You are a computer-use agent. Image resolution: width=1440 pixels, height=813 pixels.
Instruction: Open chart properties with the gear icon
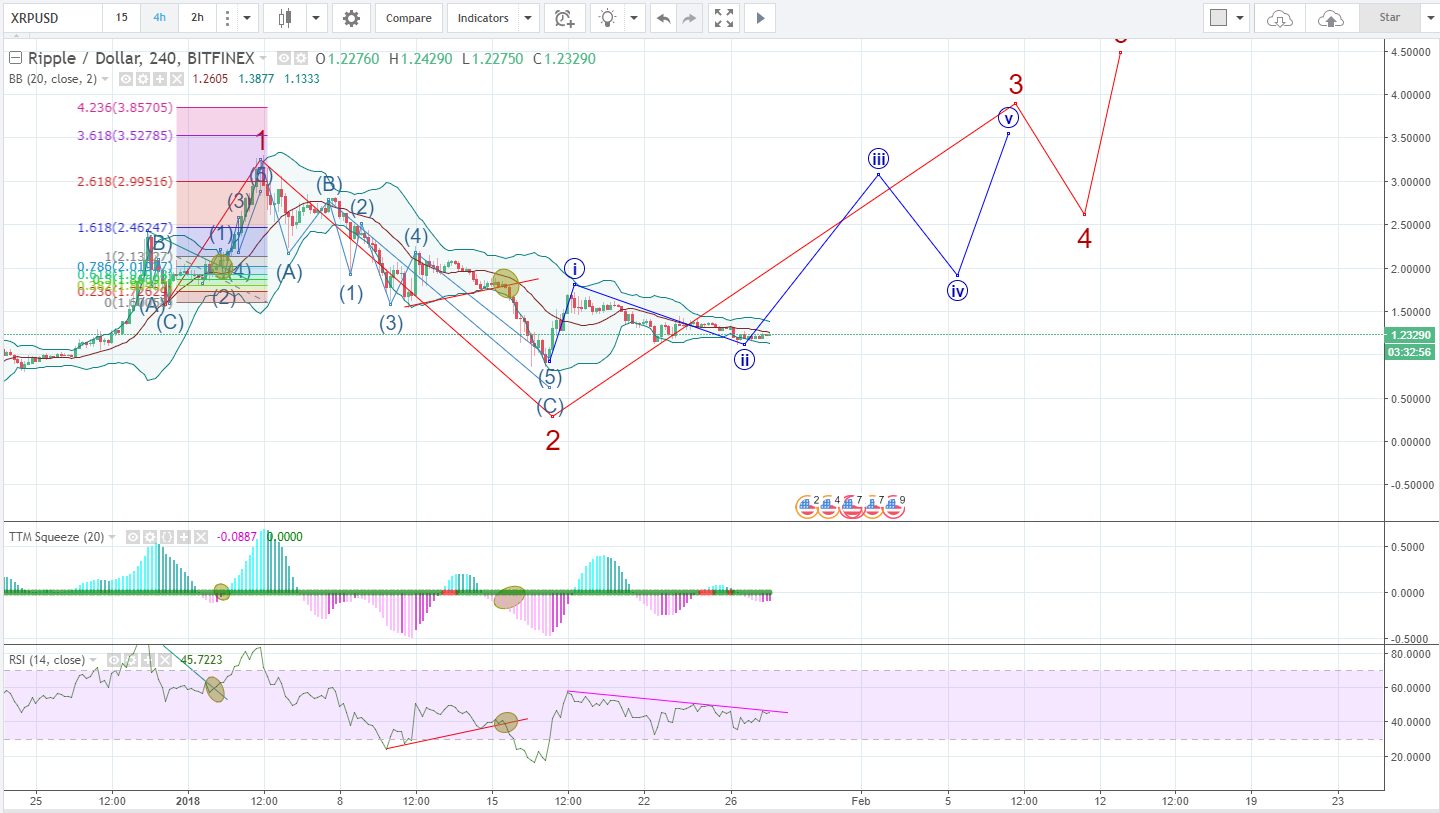(351, 17)
